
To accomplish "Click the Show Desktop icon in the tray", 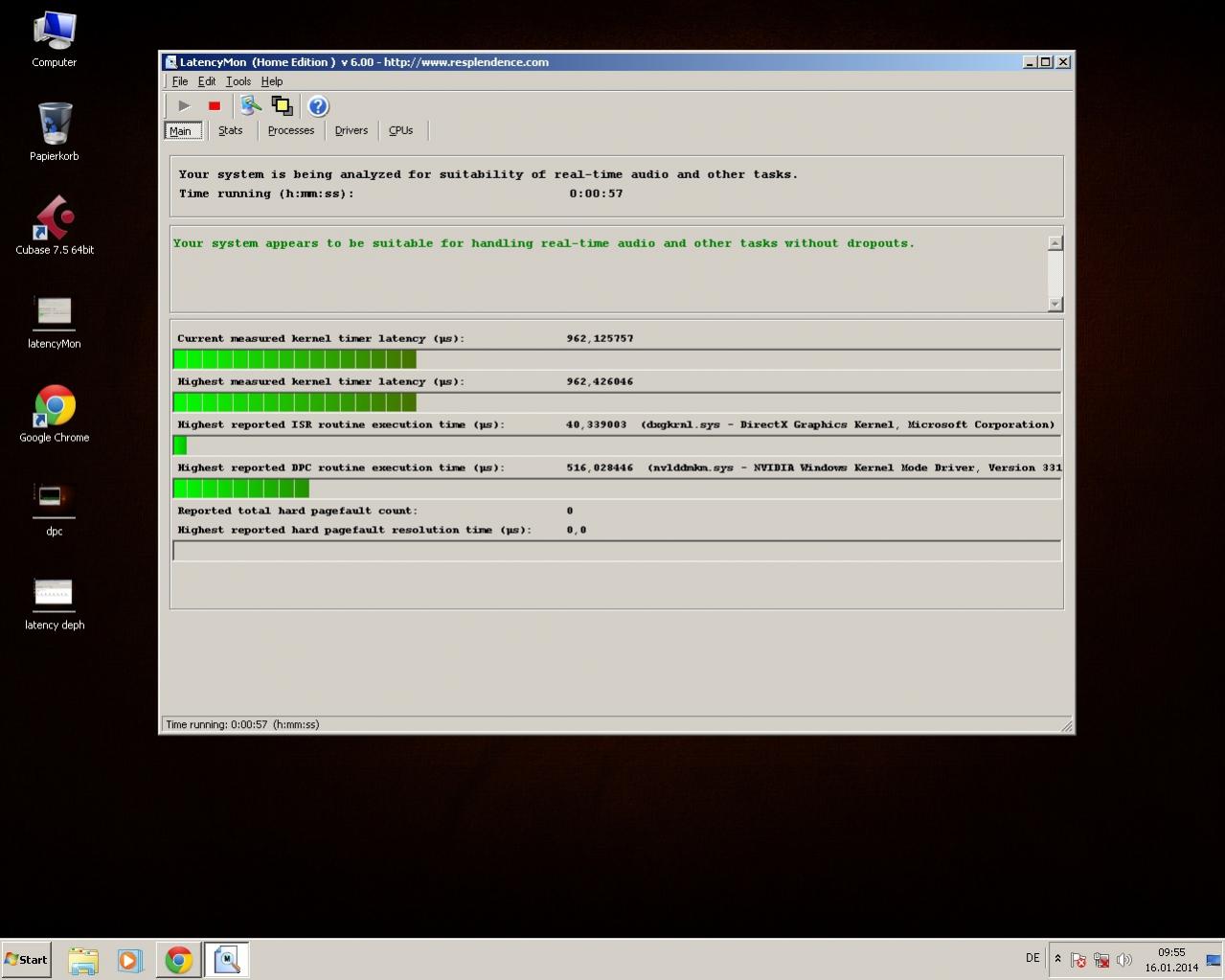I will point(1214,960).
